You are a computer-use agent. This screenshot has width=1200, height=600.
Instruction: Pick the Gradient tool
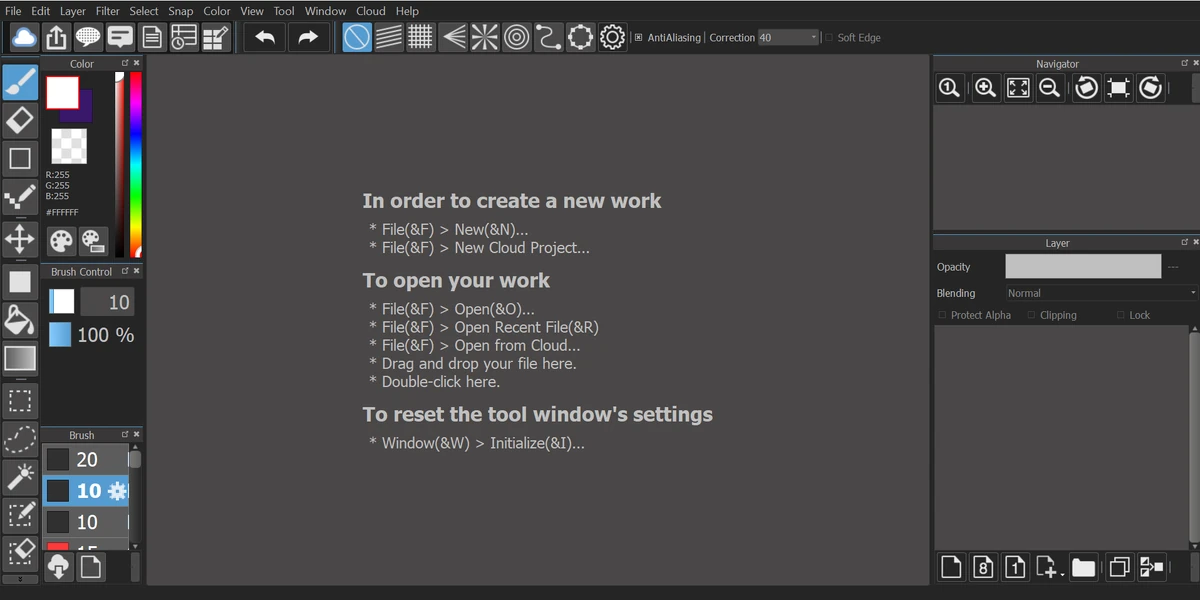[20, 358]
